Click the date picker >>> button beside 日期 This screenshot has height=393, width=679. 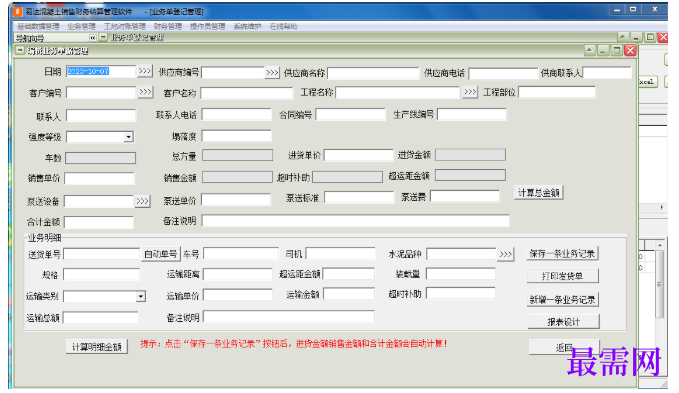coord(145,71)
